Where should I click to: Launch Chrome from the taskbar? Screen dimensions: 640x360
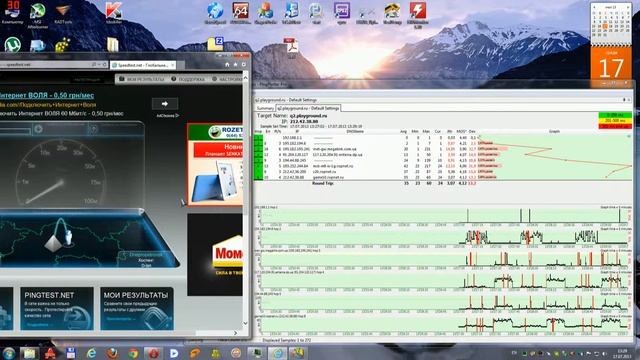tap(133, 353)
